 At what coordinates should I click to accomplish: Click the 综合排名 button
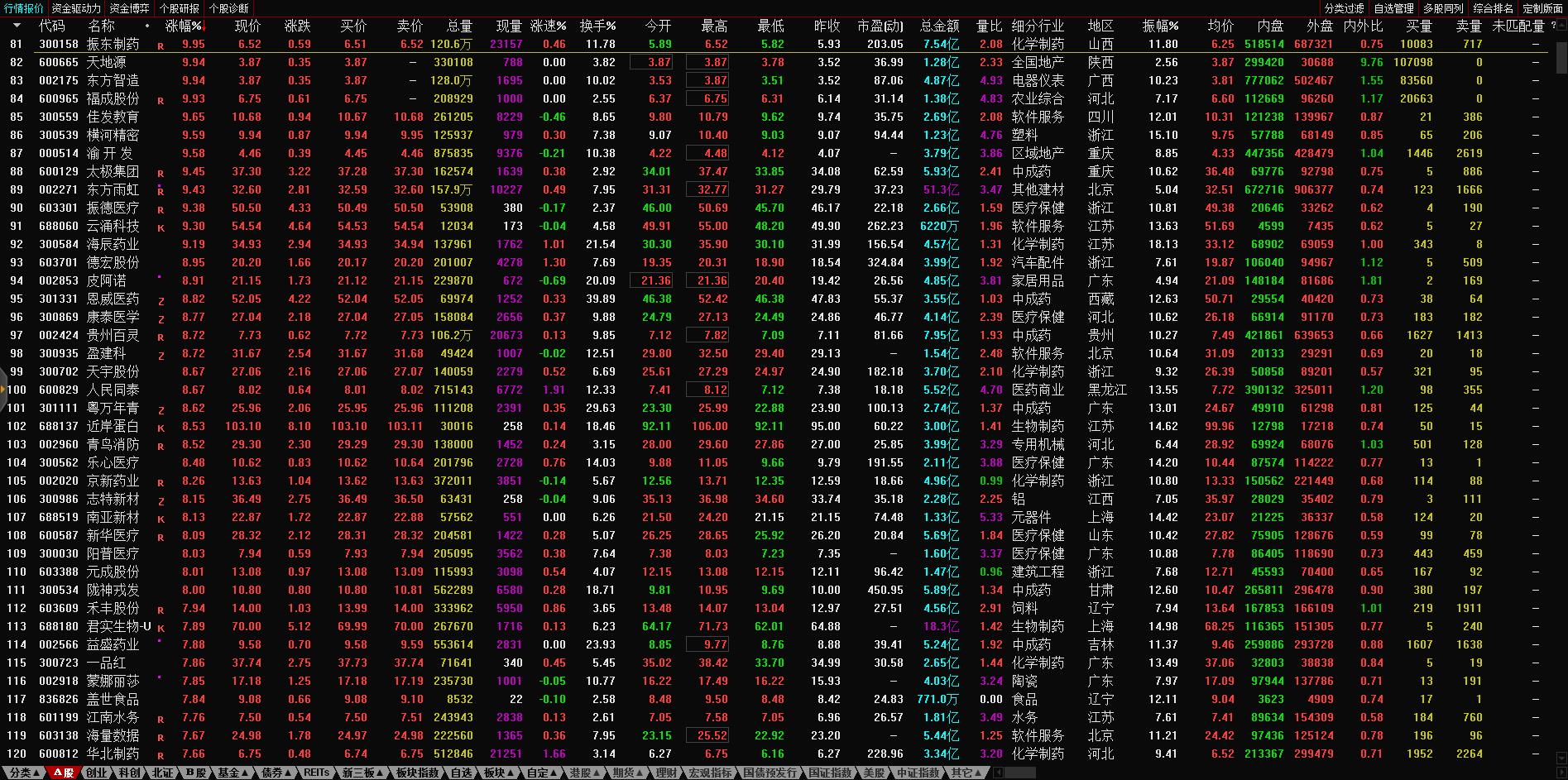[x=1493, y=8]
